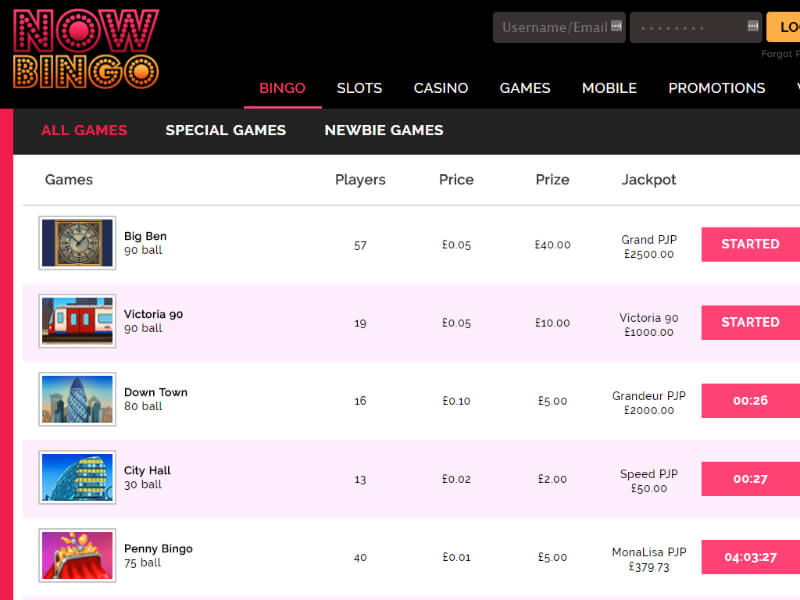Viewport: 800px width, 600px height.
Task: Join Down Town via 00:26 timer button
Action: point(751,401)
